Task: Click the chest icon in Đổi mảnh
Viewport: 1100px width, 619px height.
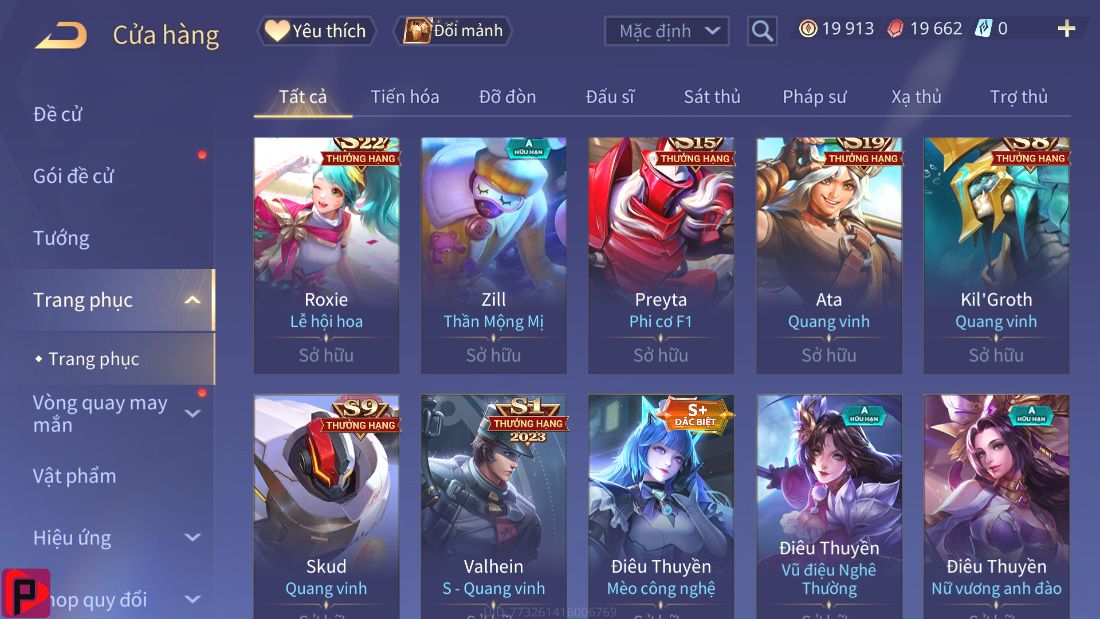Action: coord(417,30)
